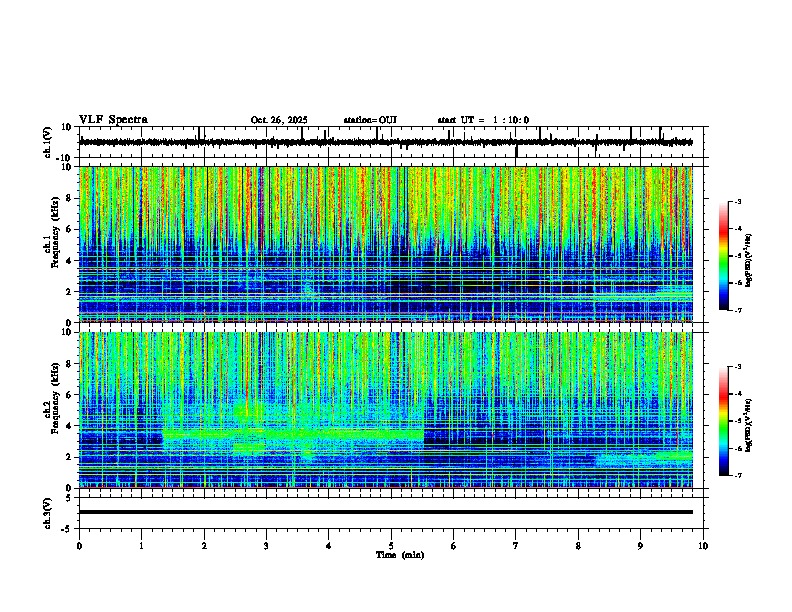Click time axis tick label "6"

[x=454, y=546]
